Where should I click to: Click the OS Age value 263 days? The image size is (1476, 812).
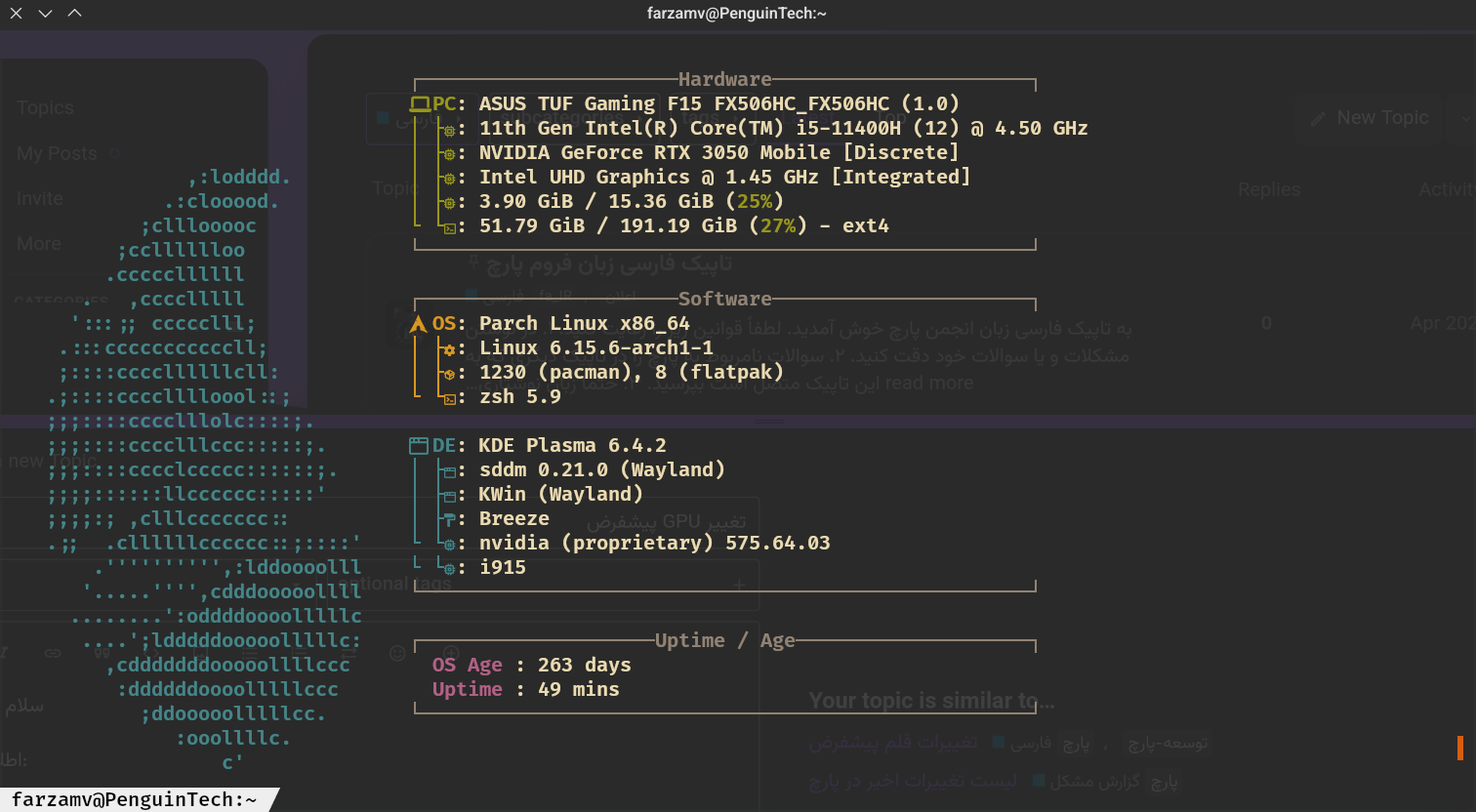click(585, 666)
